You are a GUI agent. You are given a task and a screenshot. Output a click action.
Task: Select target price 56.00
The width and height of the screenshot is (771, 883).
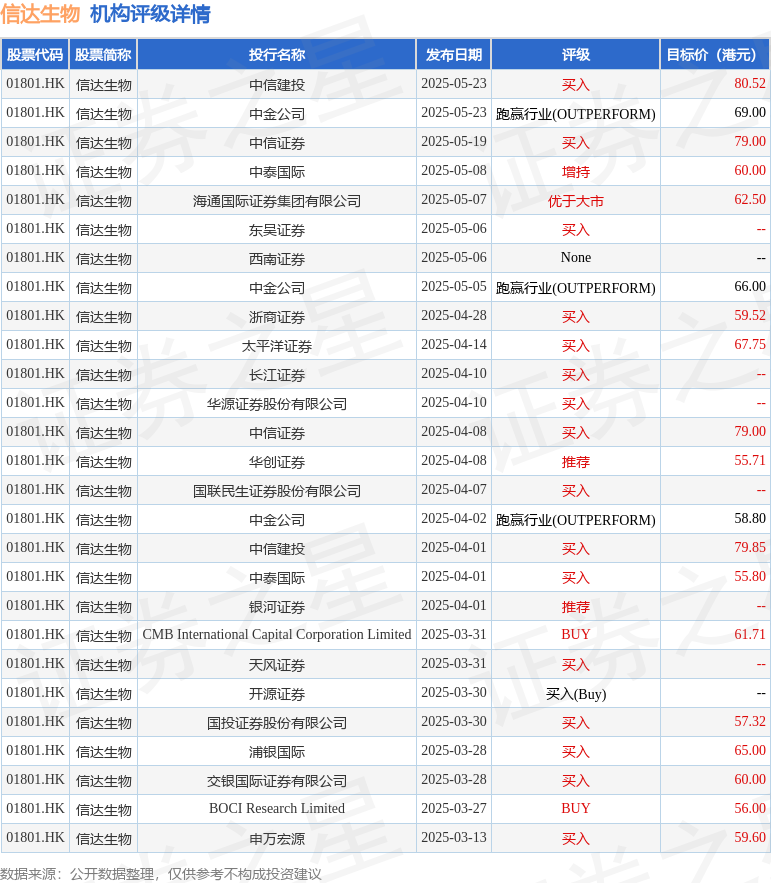pos(750,809)
